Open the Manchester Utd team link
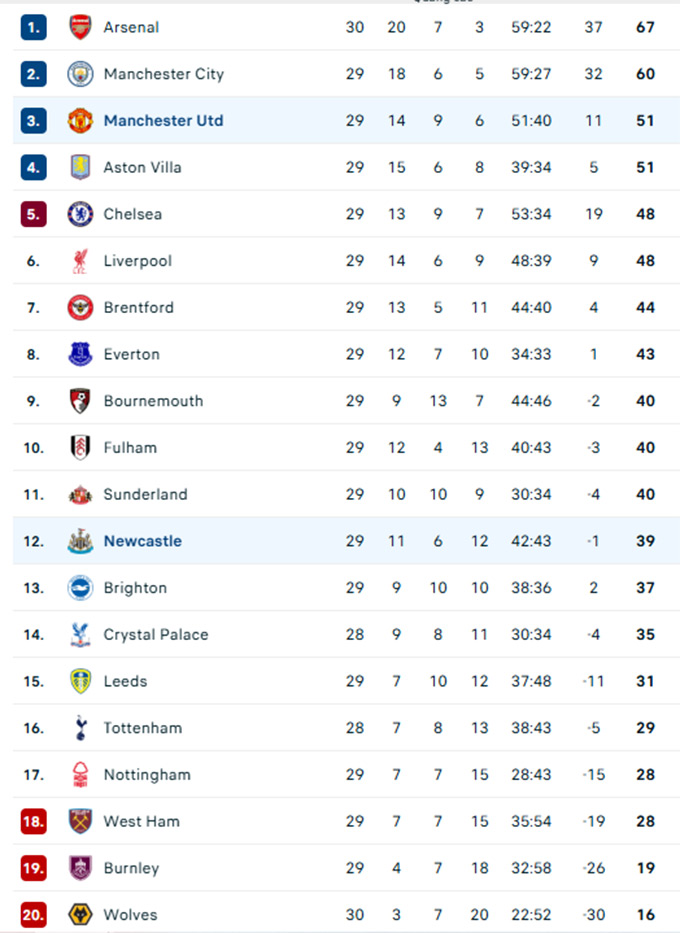680x933 pixels. [163, 121]
